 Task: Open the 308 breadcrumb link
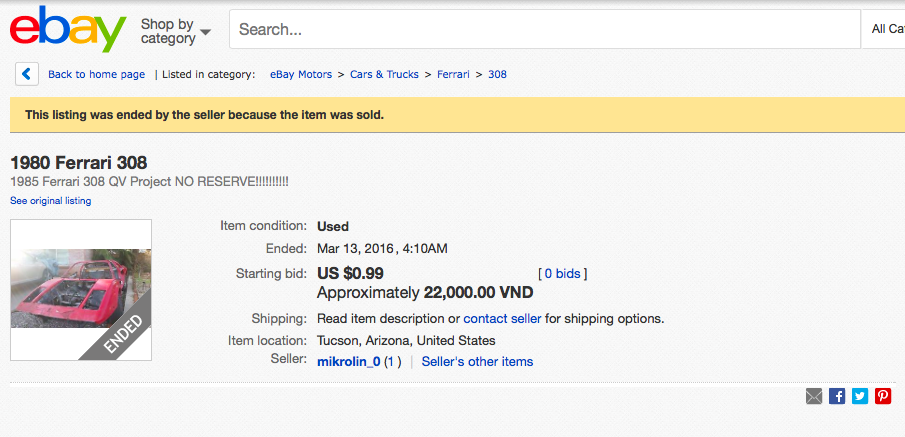point(497,74)
